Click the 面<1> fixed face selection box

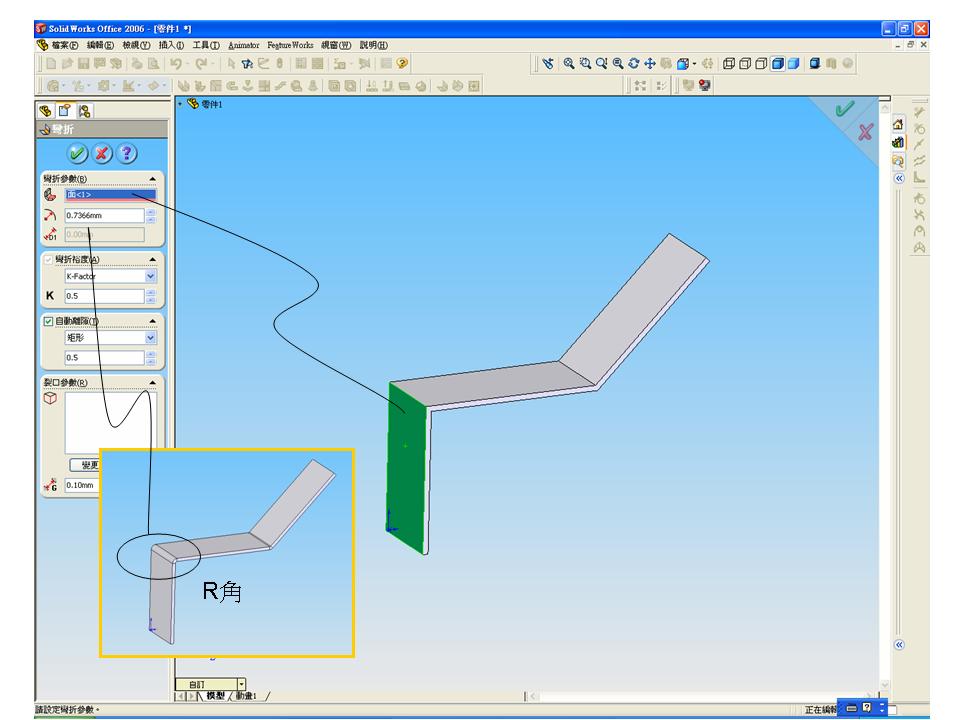[x=110, y=195]
